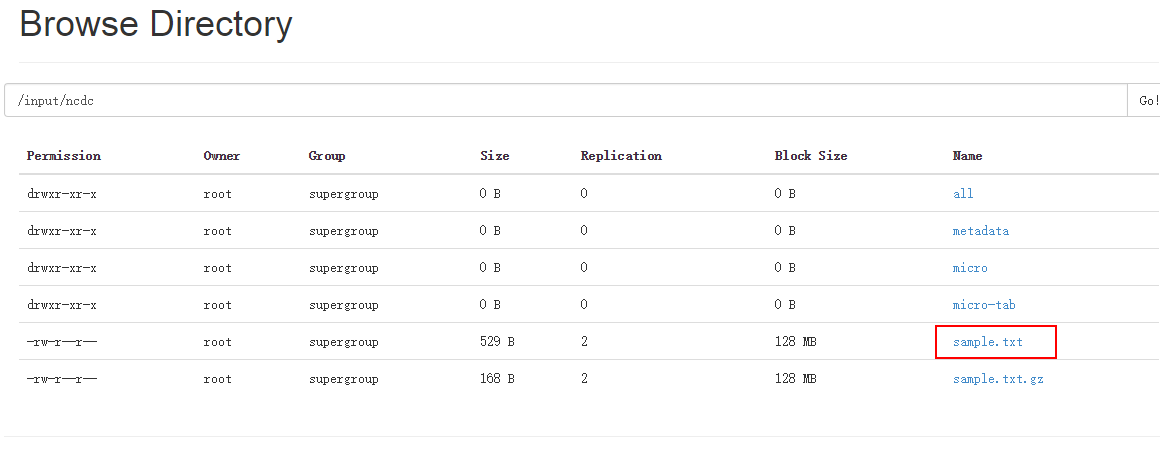Image resolution: width=1160 pixels, height=452 pixels.
Task: Open the metadata directory link
Action: (x=981, y=231)
